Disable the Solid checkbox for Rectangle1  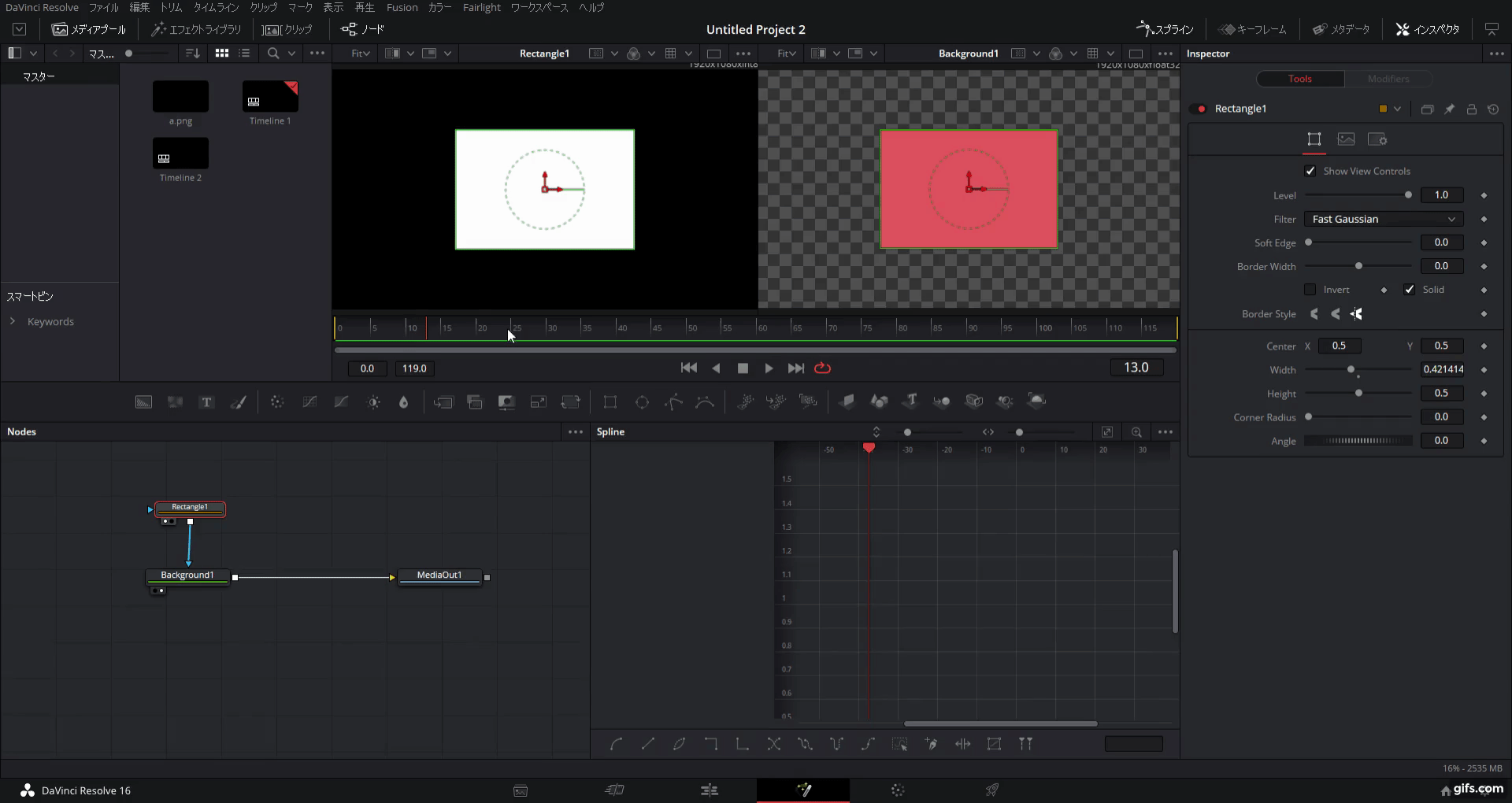1410,290
